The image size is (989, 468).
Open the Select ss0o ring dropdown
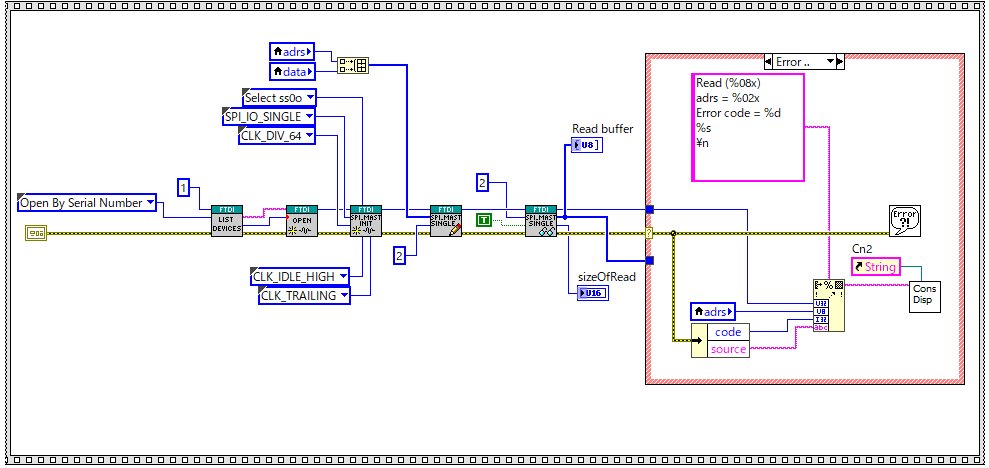(x=310, y=97)
